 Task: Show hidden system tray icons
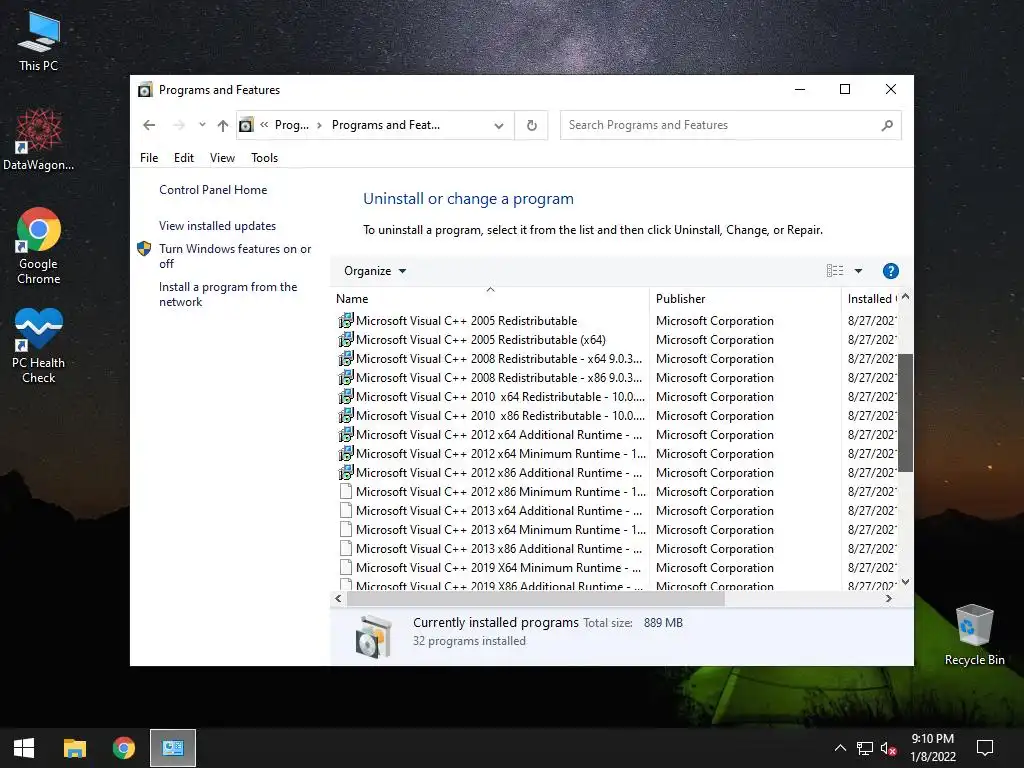click(x=840, y=748)
